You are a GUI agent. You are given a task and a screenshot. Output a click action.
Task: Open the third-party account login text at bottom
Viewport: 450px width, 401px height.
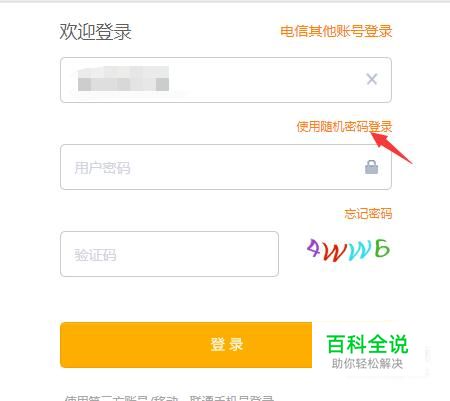coord(169,398)
